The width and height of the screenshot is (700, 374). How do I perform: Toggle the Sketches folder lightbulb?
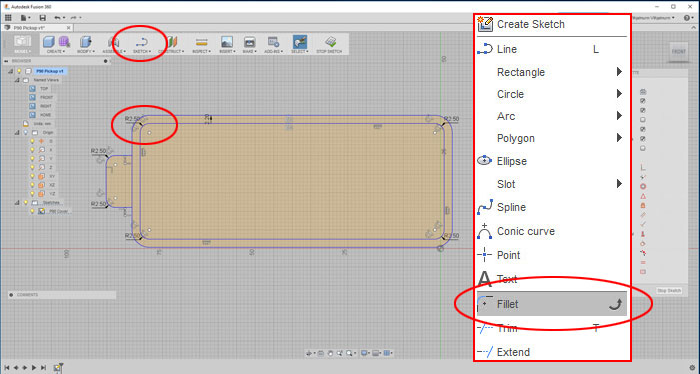[25, 203]
